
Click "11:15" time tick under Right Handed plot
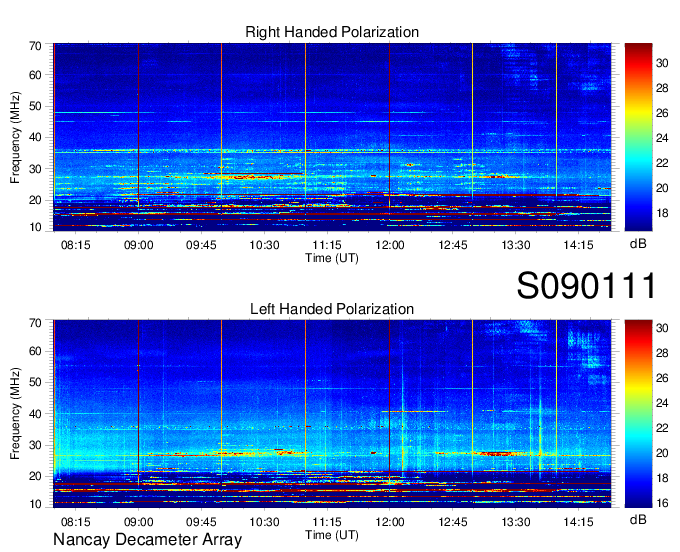pyautogui.click(x=327, y=245)
